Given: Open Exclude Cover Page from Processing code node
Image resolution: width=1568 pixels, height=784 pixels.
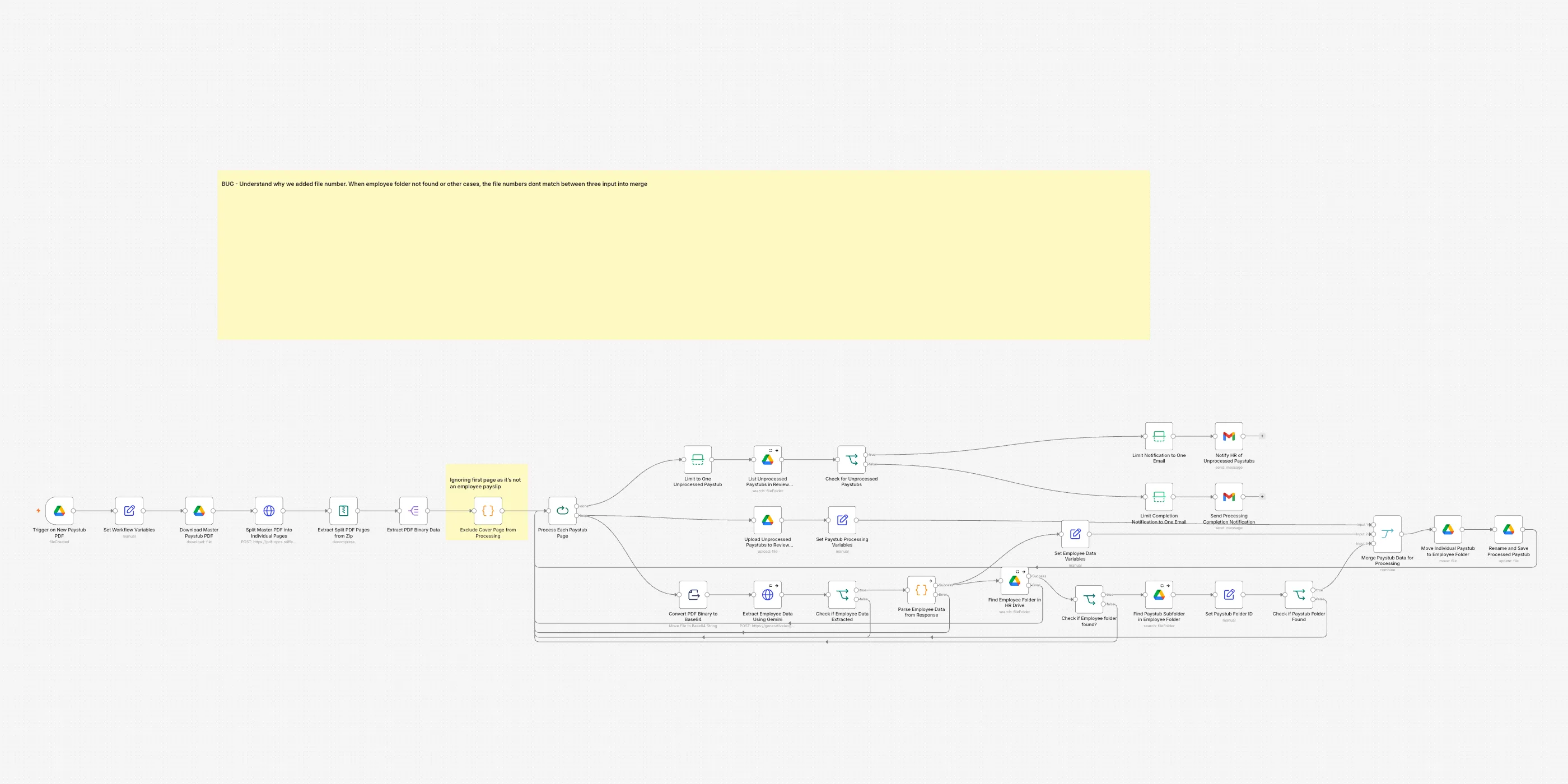Looking at the screenshot, I should click(x=488, y=511).
